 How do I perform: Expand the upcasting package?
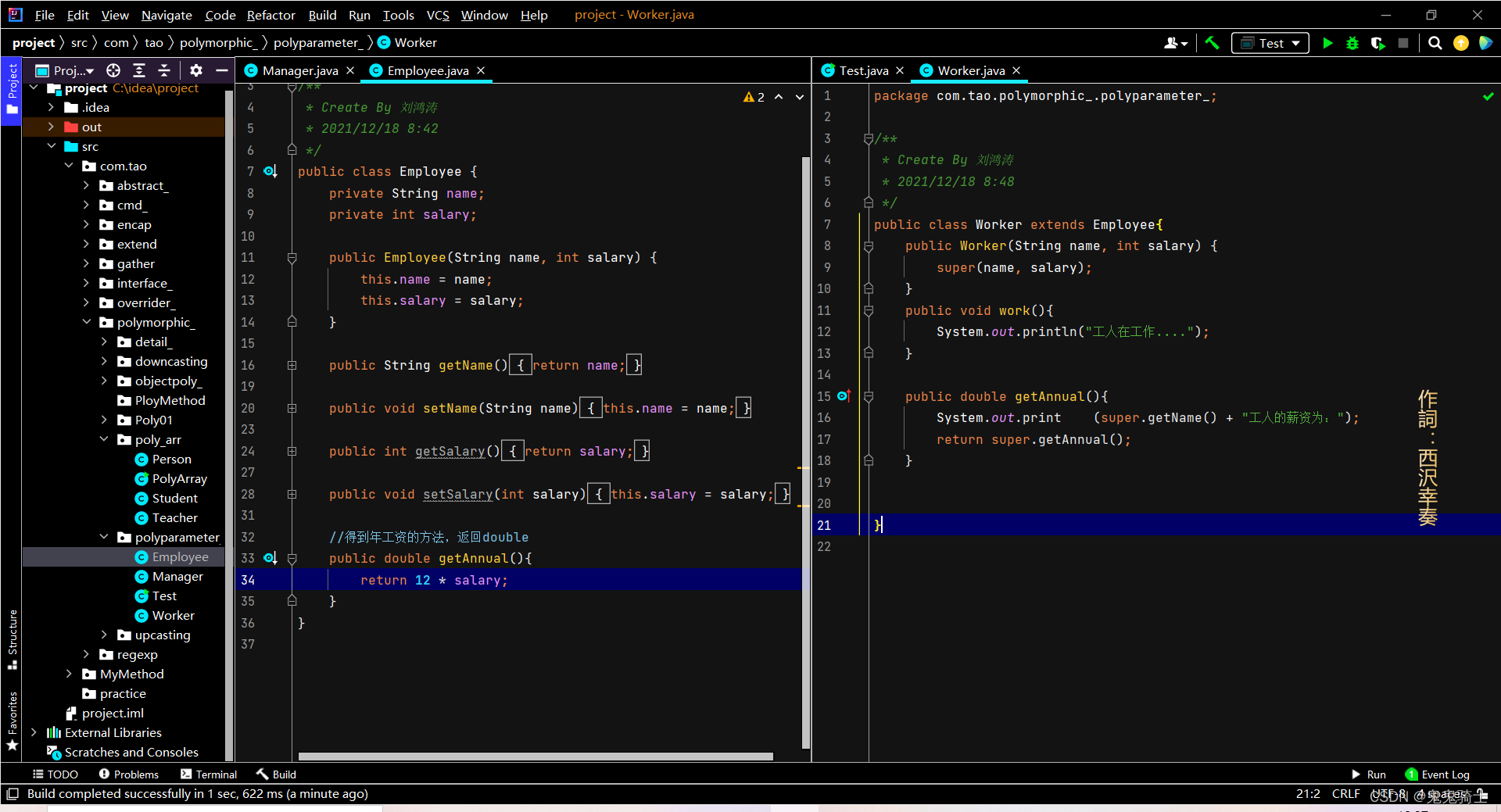point(105,635)
